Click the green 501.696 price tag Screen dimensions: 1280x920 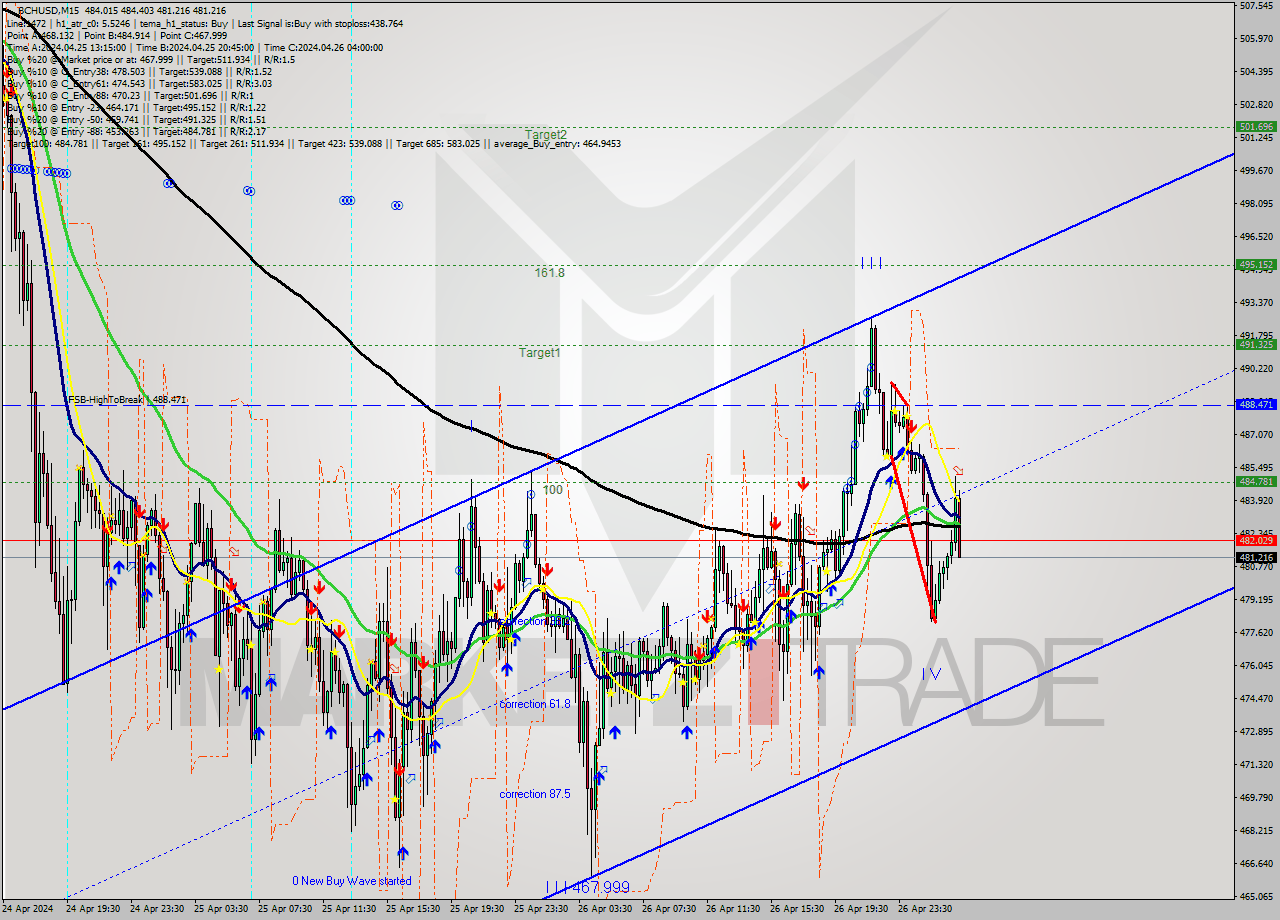[1256, 127]
